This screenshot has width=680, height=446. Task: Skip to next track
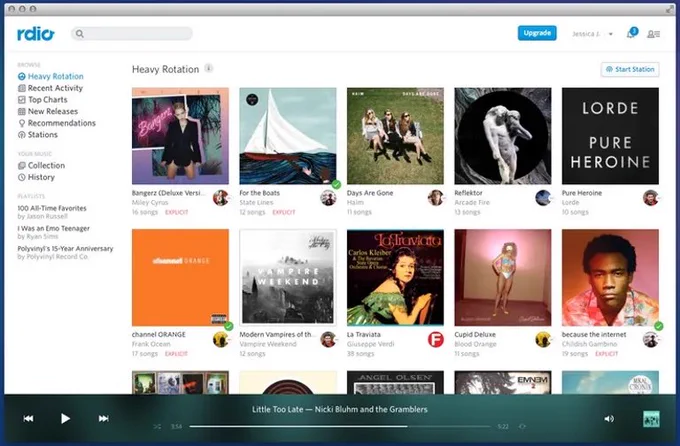pos(103,419)
